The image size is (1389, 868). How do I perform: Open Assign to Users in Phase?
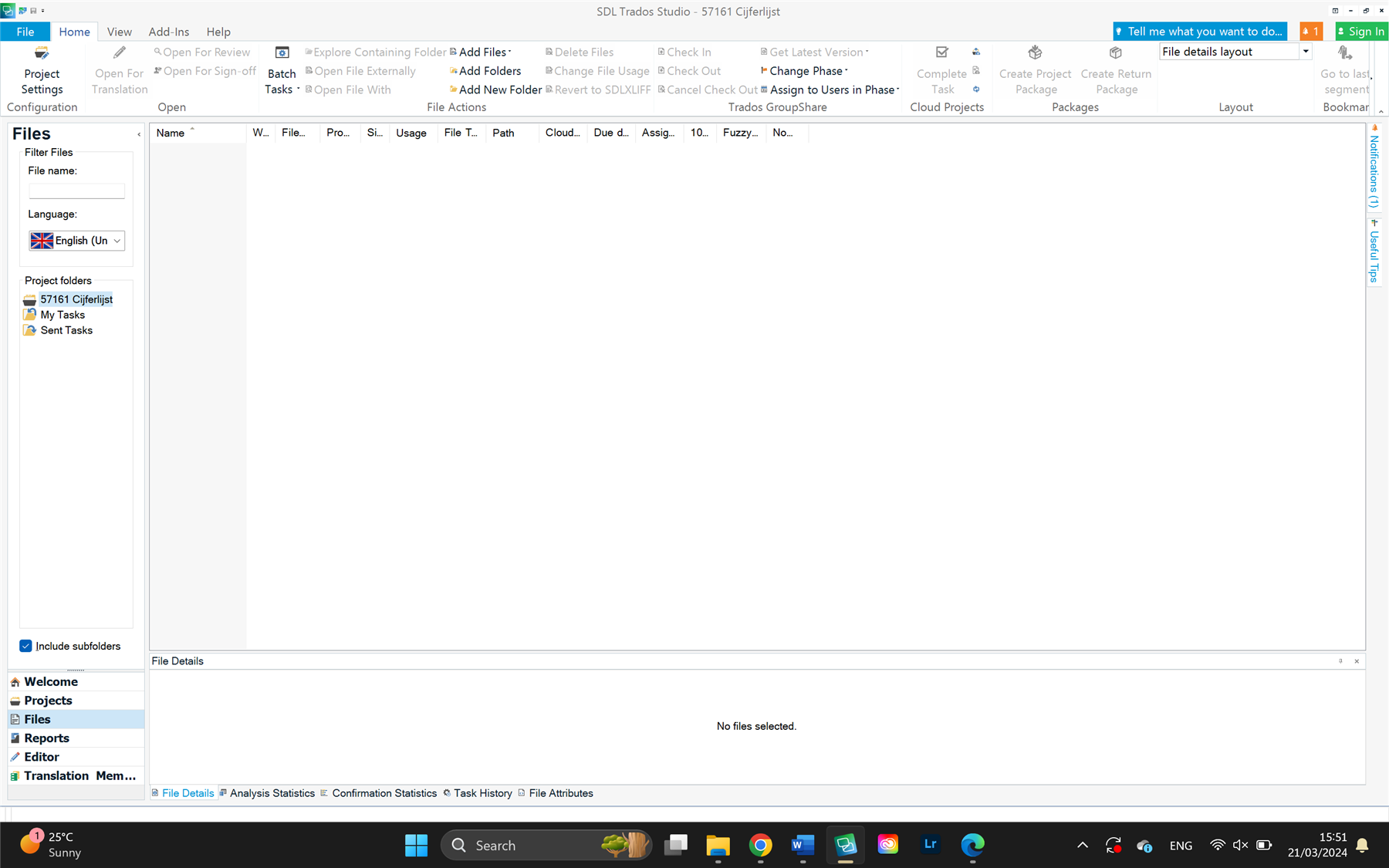pos(830,90)
